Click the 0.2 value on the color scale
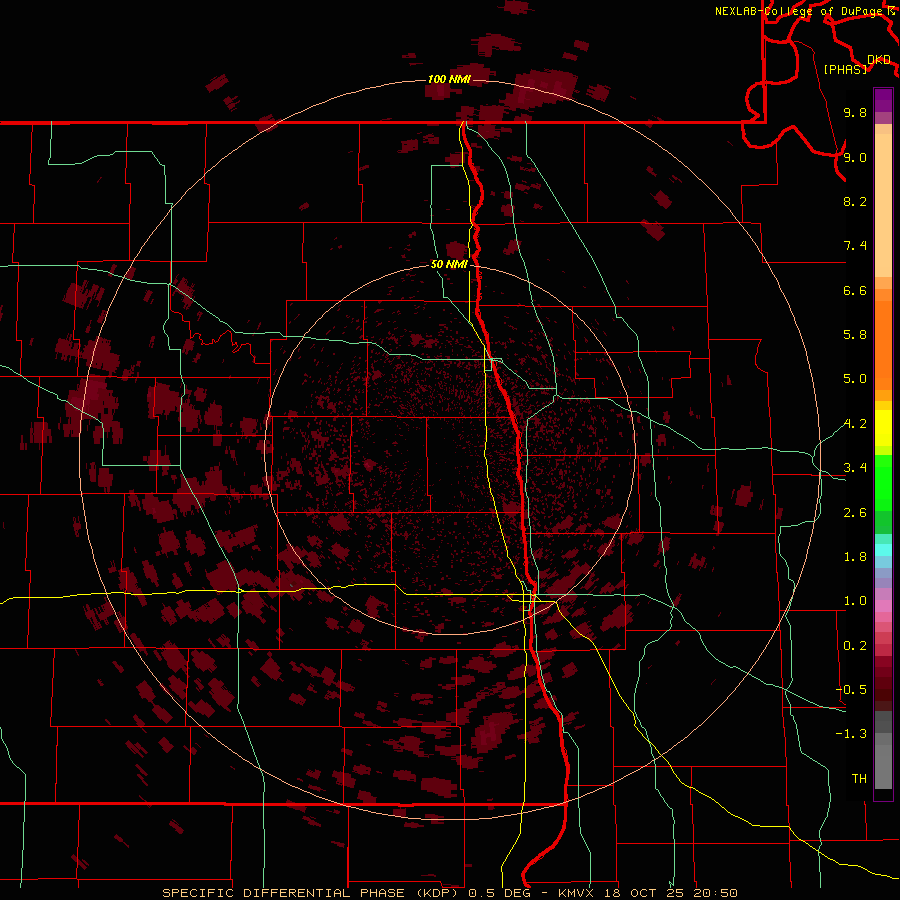This screenshot has height=900, width=900. 855,646
